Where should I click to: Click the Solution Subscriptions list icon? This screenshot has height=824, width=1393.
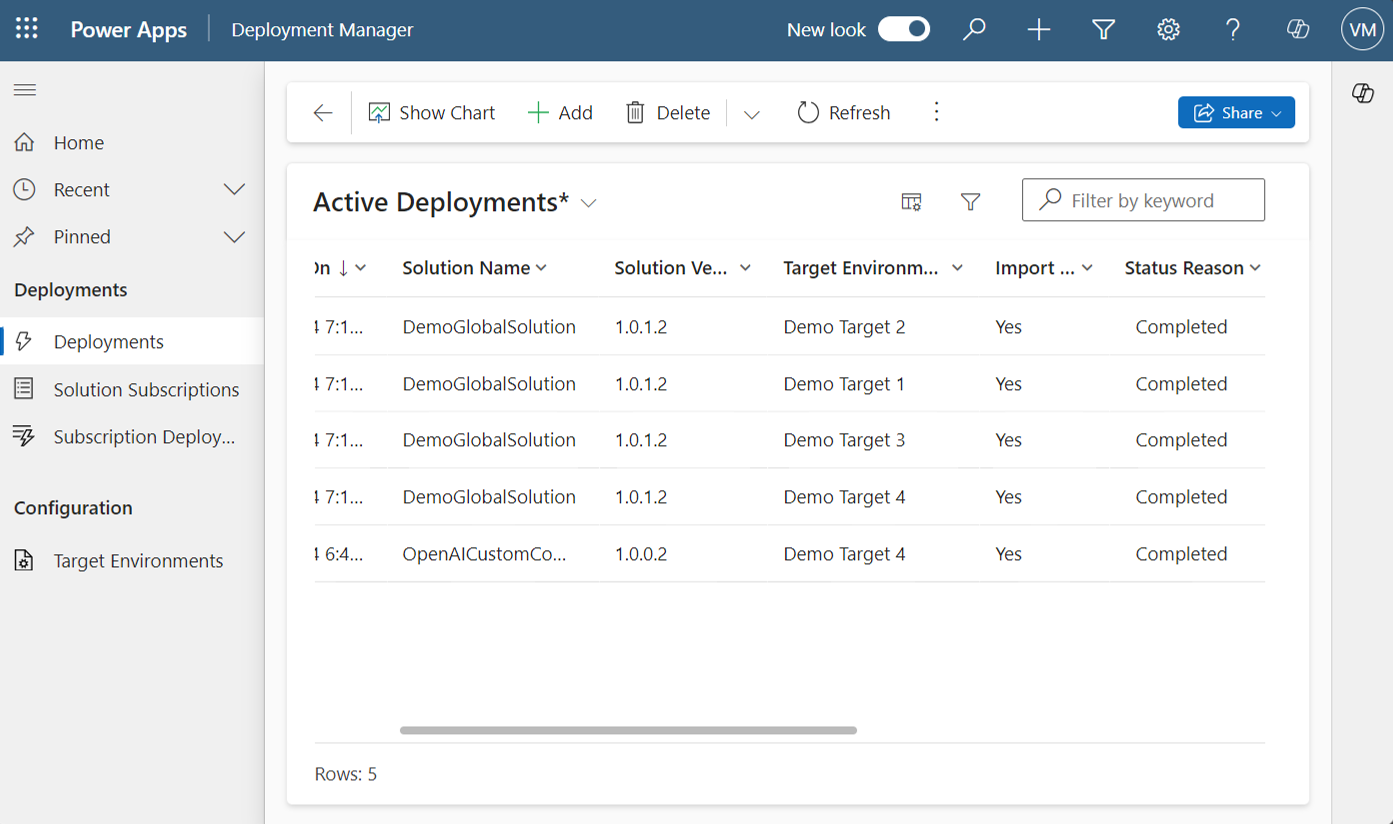(24, 389)
